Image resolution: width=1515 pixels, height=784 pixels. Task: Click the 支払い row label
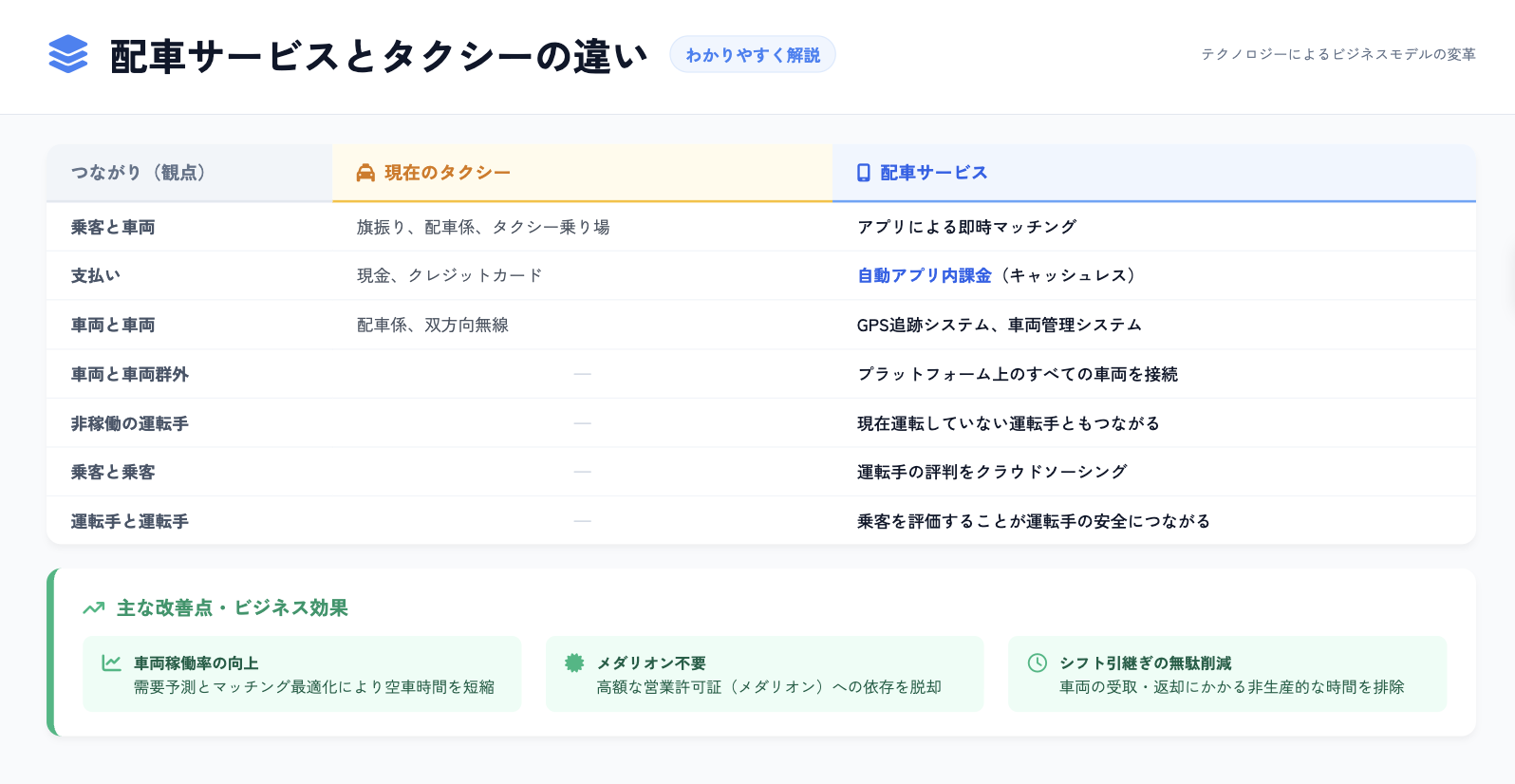click(96, 275)
